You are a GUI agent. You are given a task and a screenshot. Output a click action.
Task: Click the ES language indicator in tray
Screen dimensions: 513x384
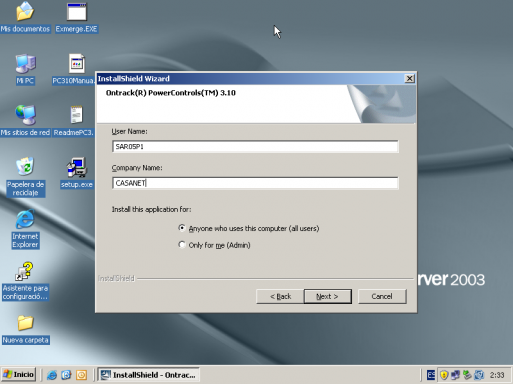431,375
